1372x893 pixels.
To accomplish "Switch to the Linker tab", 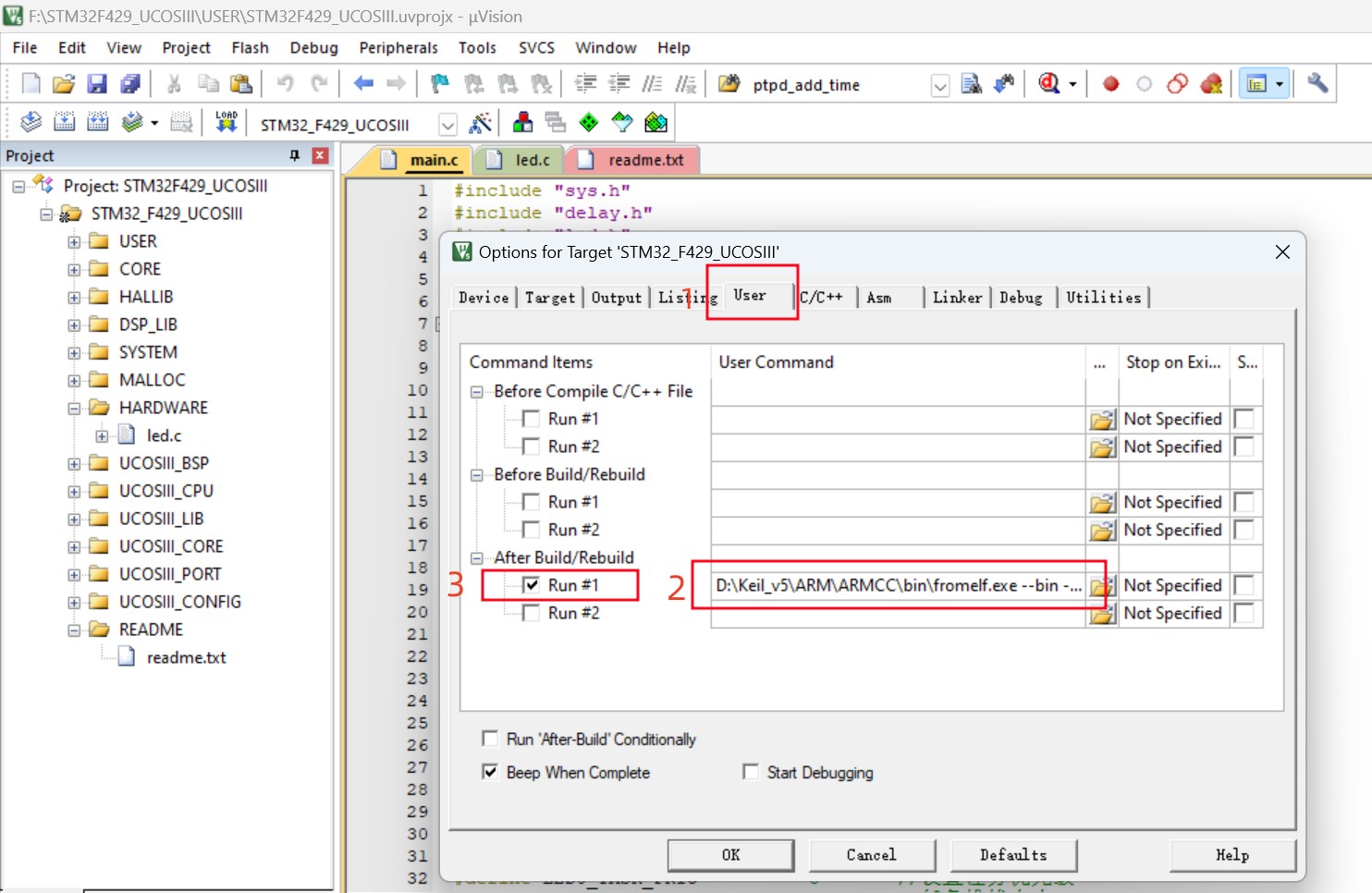I will (957, 298).
